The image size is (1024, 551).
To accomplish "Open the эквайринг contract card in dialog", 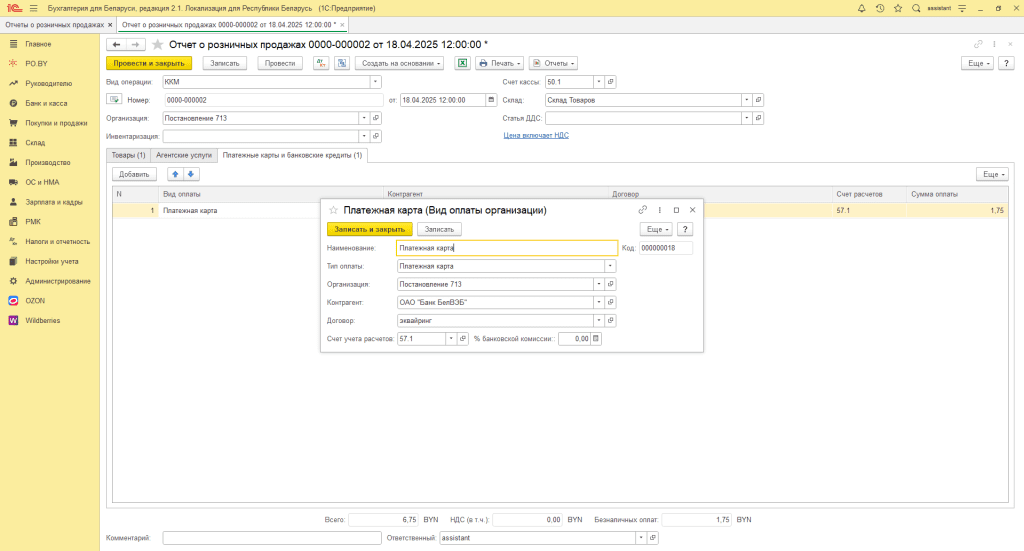I will tap(611, 321).
